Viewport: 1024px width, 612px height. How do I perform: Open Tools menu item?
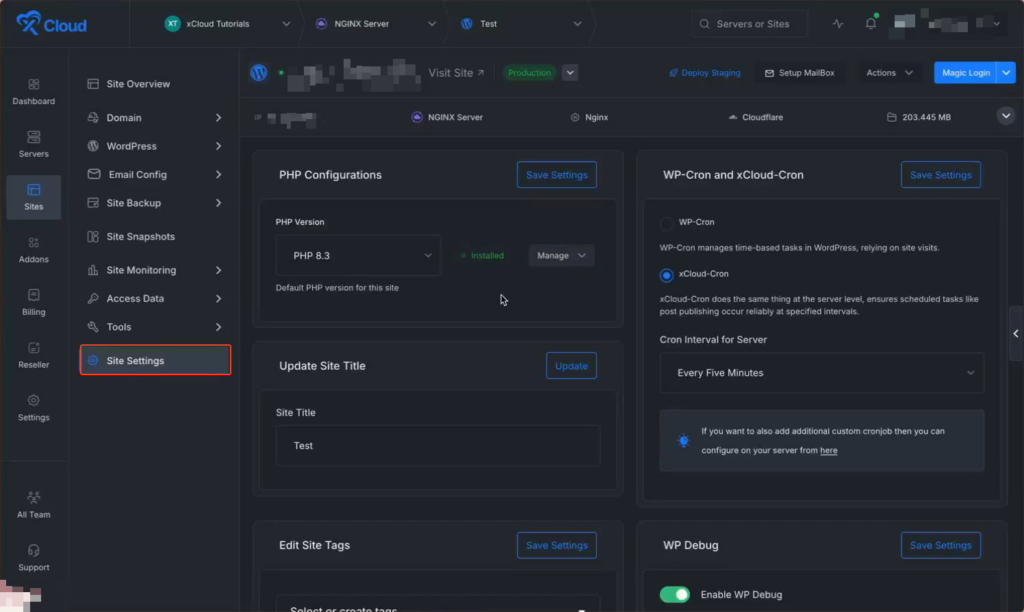tap(155, 327)
